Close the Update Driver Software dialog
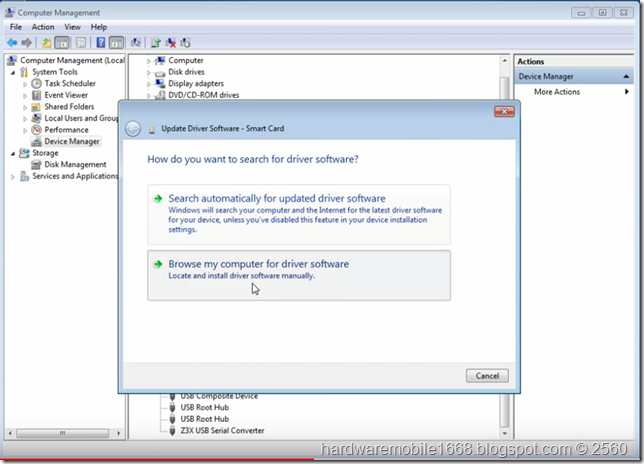This screenshot has width=644, height=464. [x=504, y=112]
